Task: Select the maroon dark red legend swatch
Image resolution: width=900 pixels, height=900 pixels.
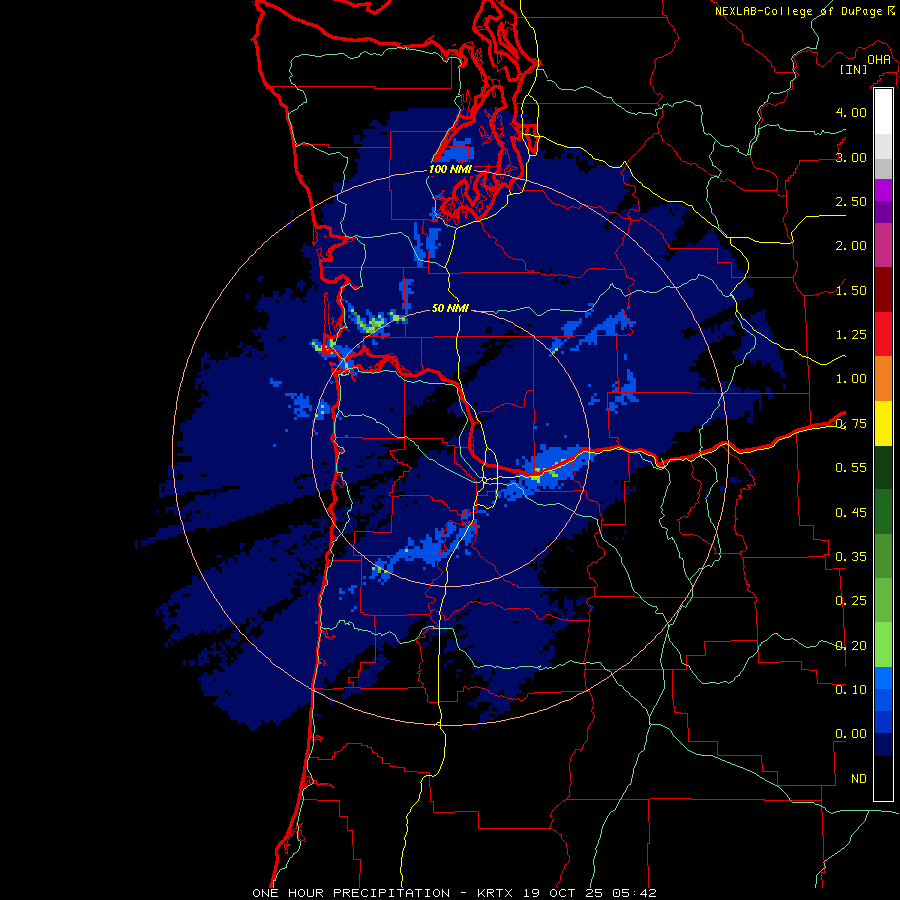Action: tap(883, 290)
